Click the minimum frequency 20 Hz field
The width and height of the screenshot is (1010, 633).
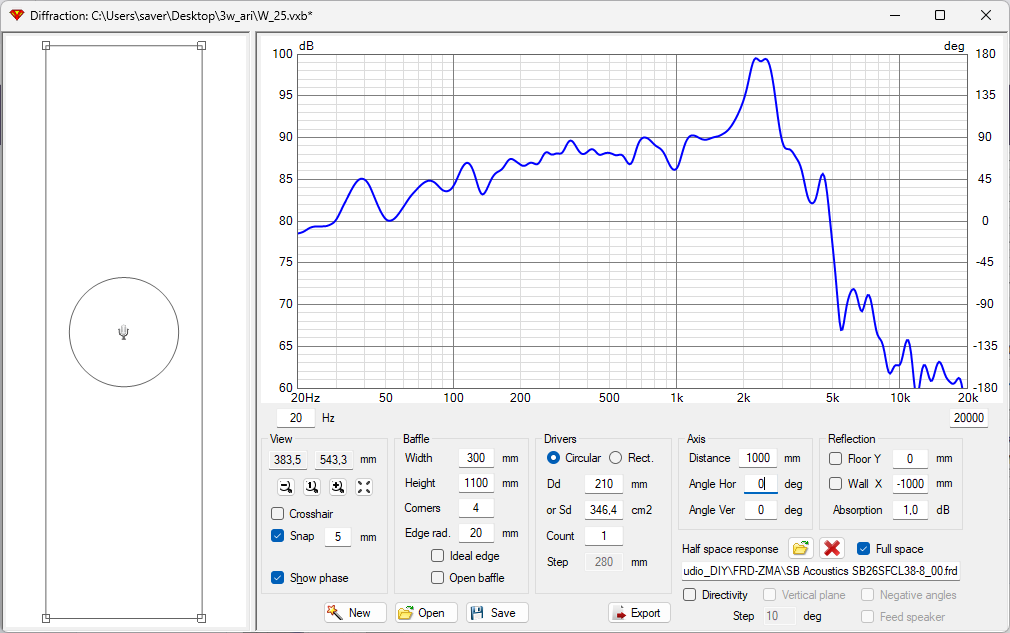pos(296,418)
